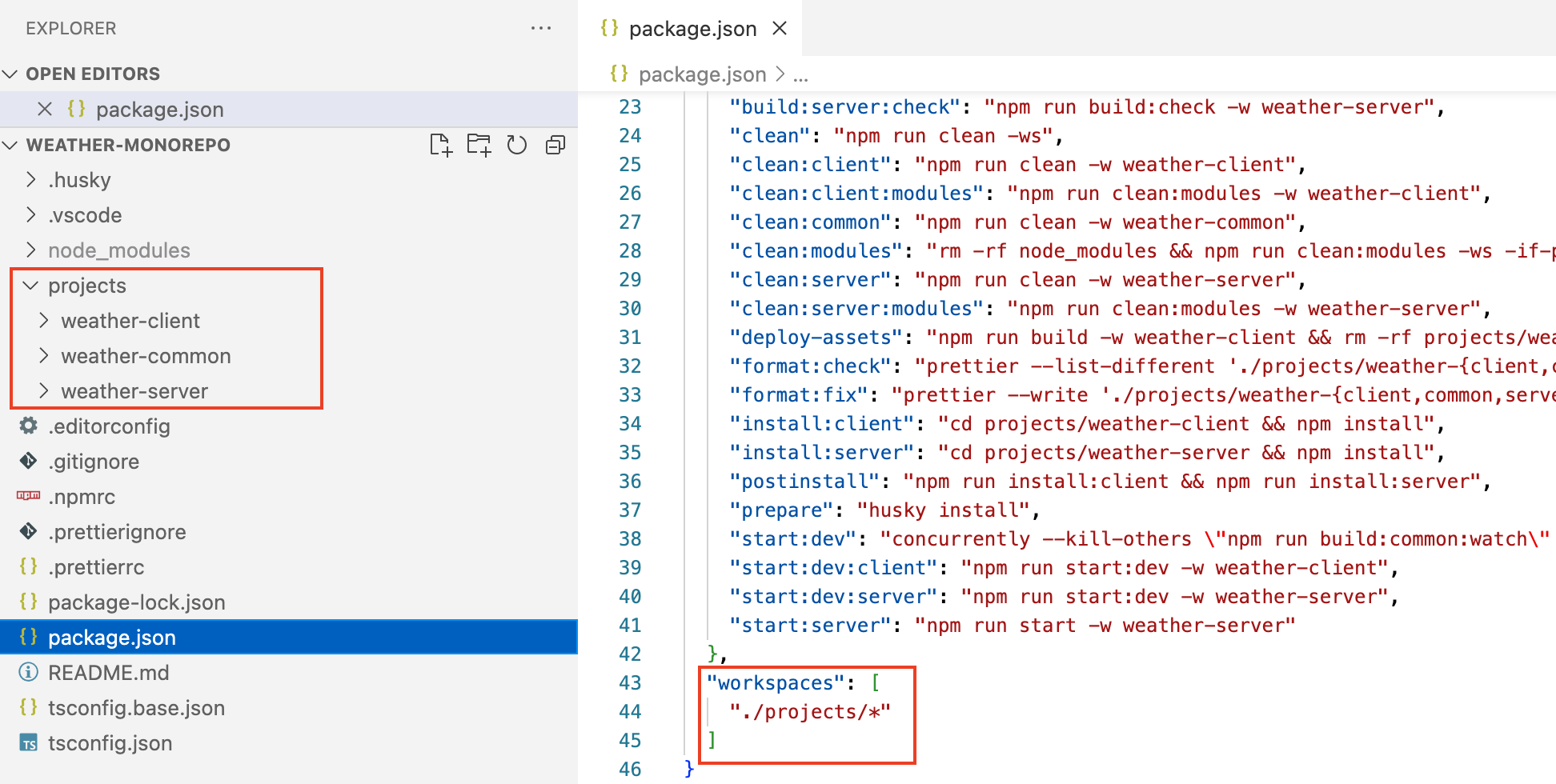Click the braces icon on the package.json tab
The width and height of the screenshot is (1556, 784).
(x=609, y=28)
